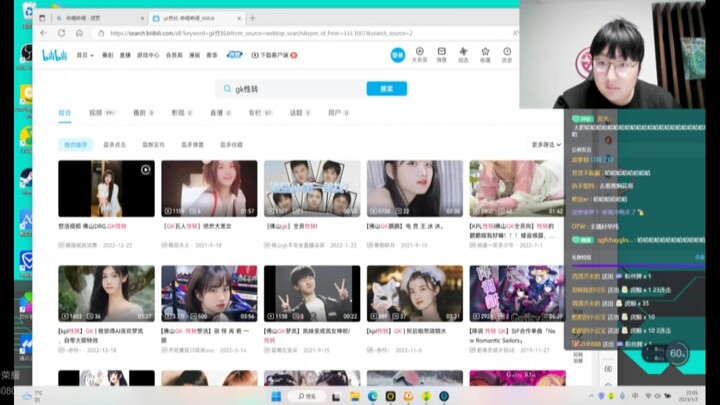720x405 pixels.
Task: Open the first video thumbnail in results
Action: click(x=106, y=188)
